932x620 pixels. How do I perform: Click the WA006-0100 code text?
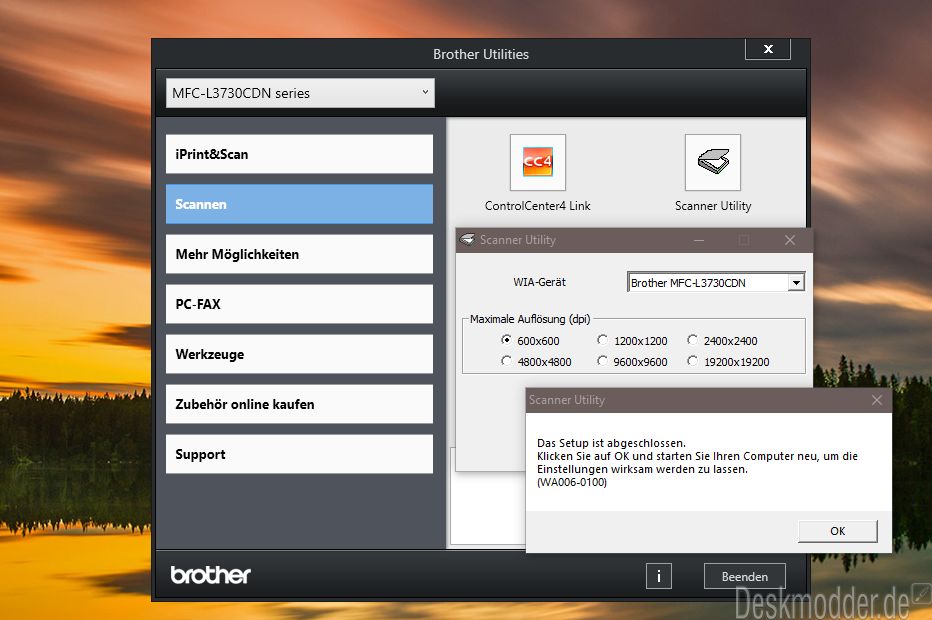click(572, 482)
